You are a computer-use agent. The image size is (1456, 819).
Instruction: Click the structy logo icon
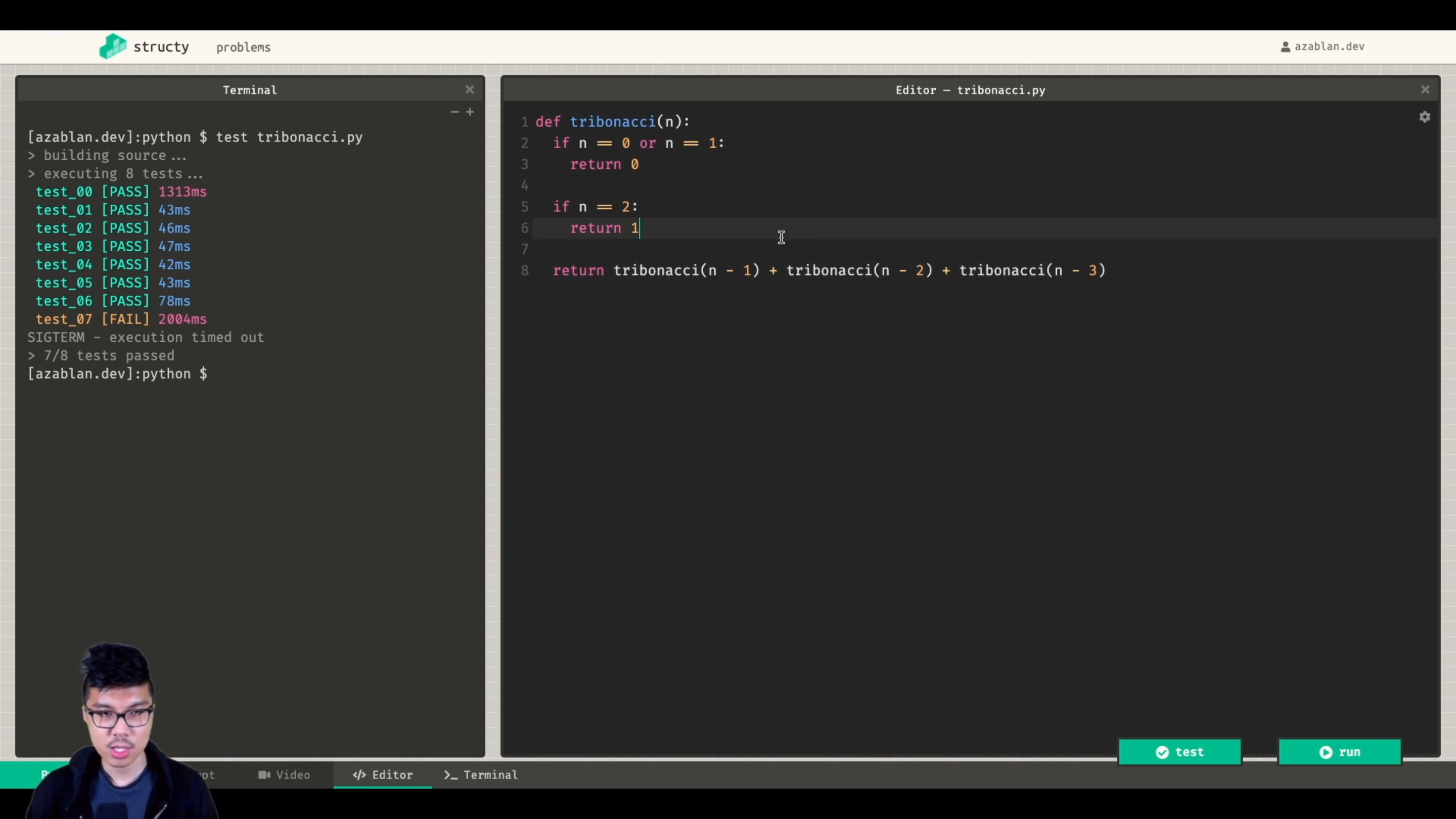(112, 47)
